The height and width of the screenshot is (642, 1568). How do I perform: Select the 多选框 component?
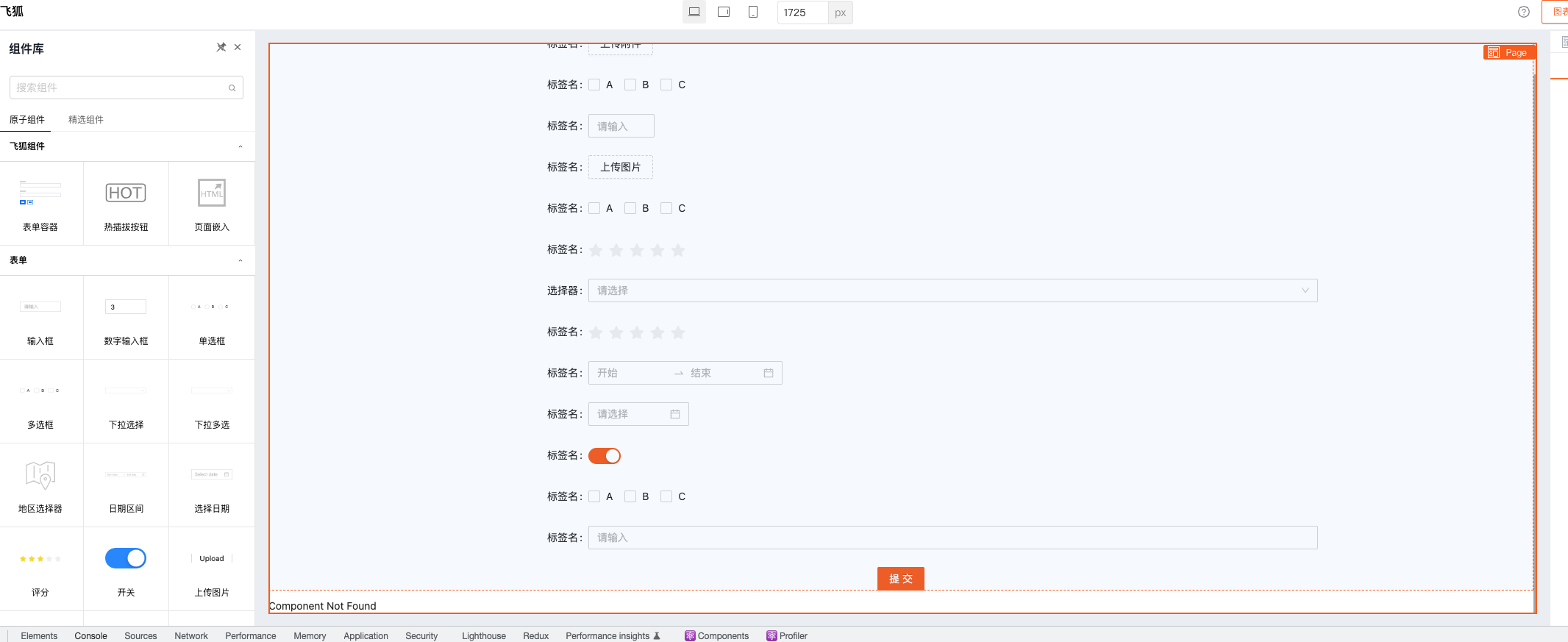point(40,402)
